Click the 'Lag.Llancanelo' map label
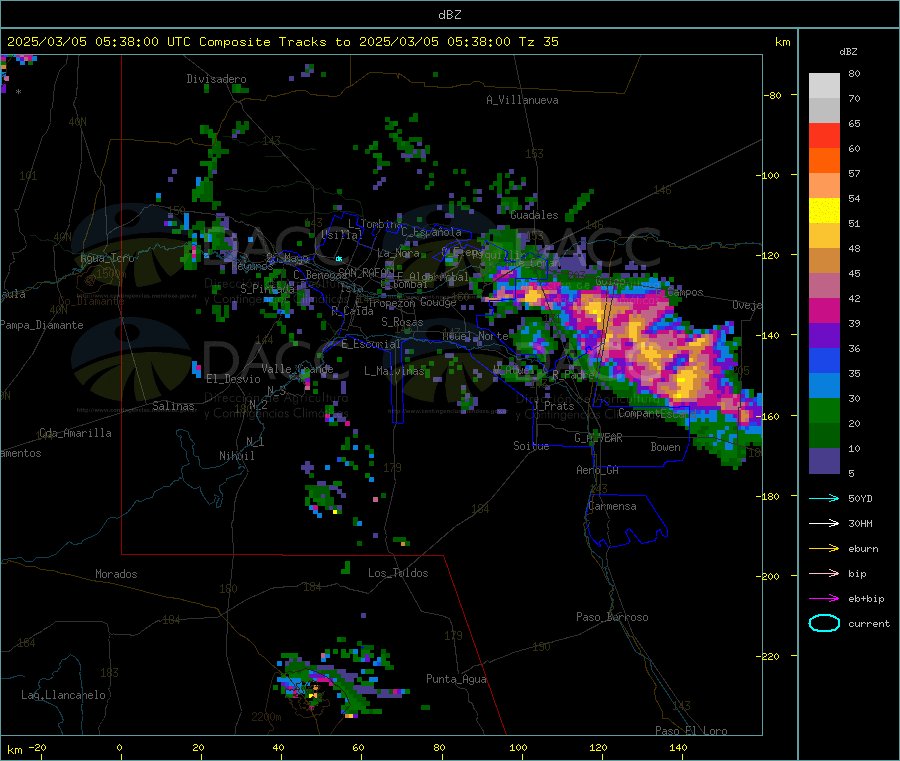The width and height of the screenshot is (900, 761). coord(63,695)
